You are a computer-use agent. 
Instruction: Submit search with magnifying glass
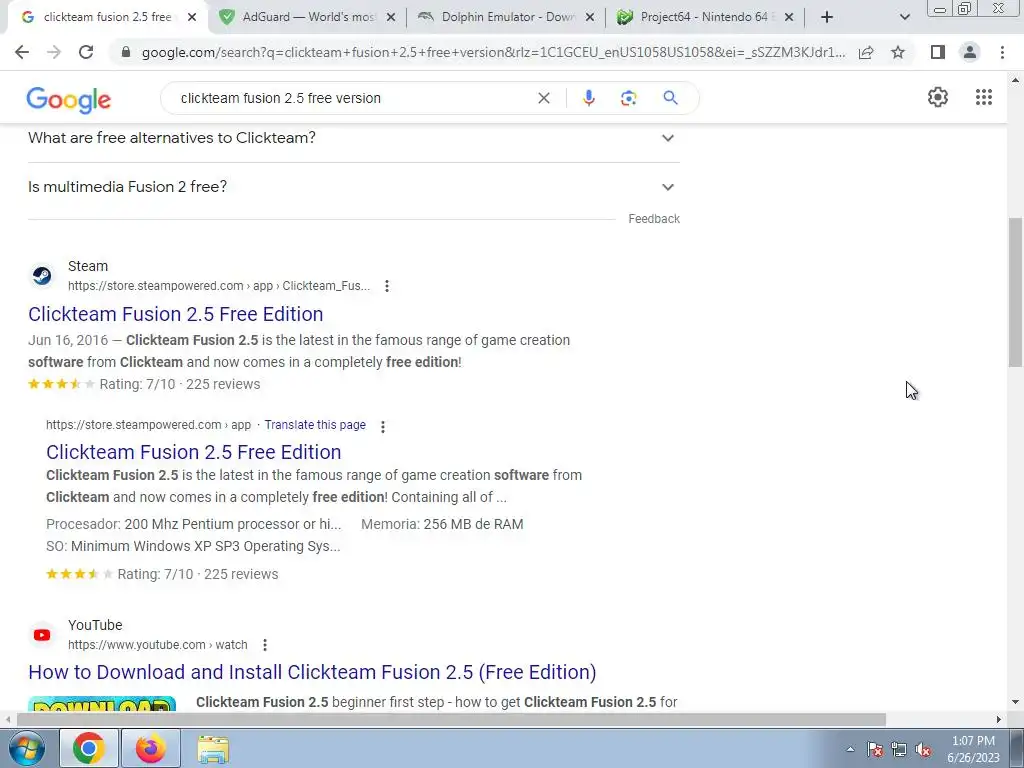[x=670, y=98]
